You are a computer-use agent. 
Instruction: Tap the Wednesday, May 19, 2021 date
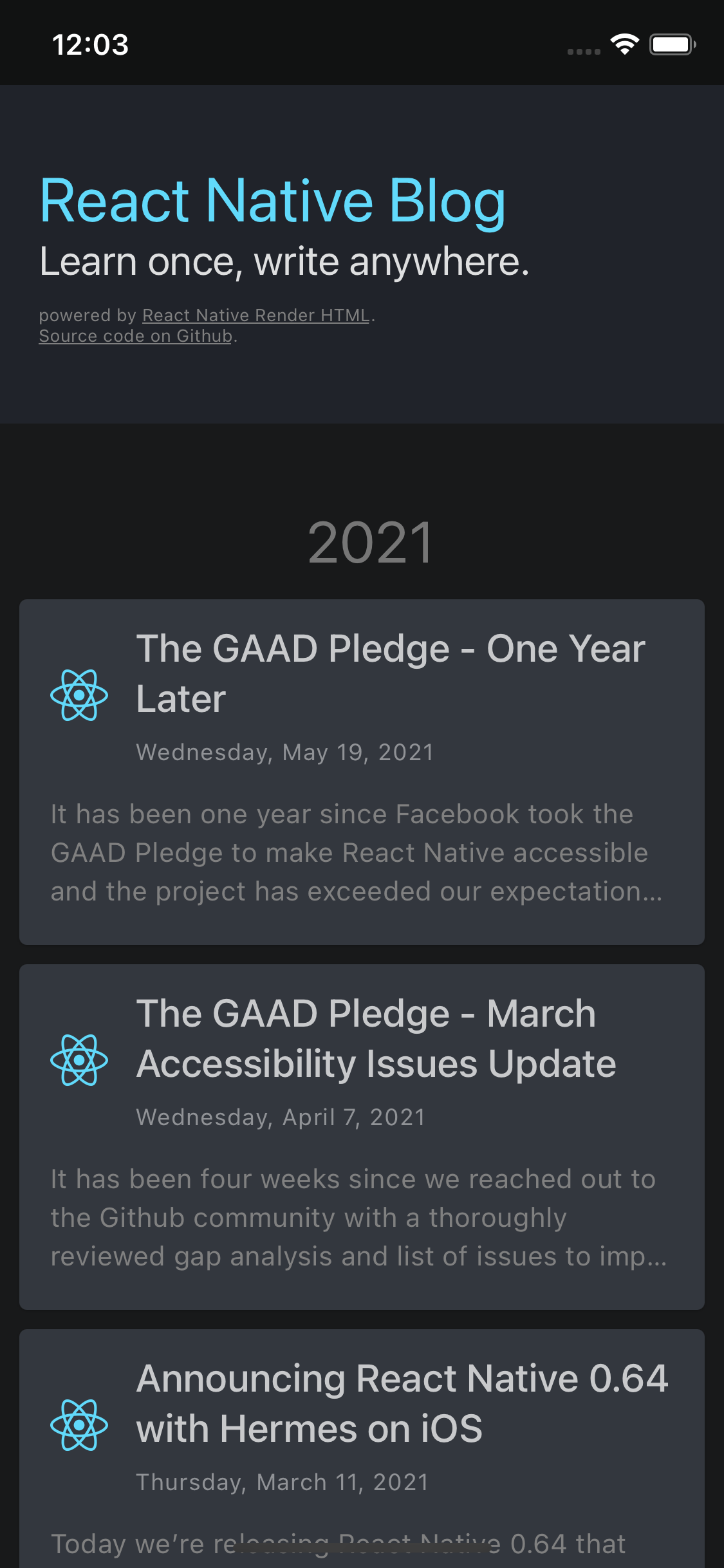point(284,752)
